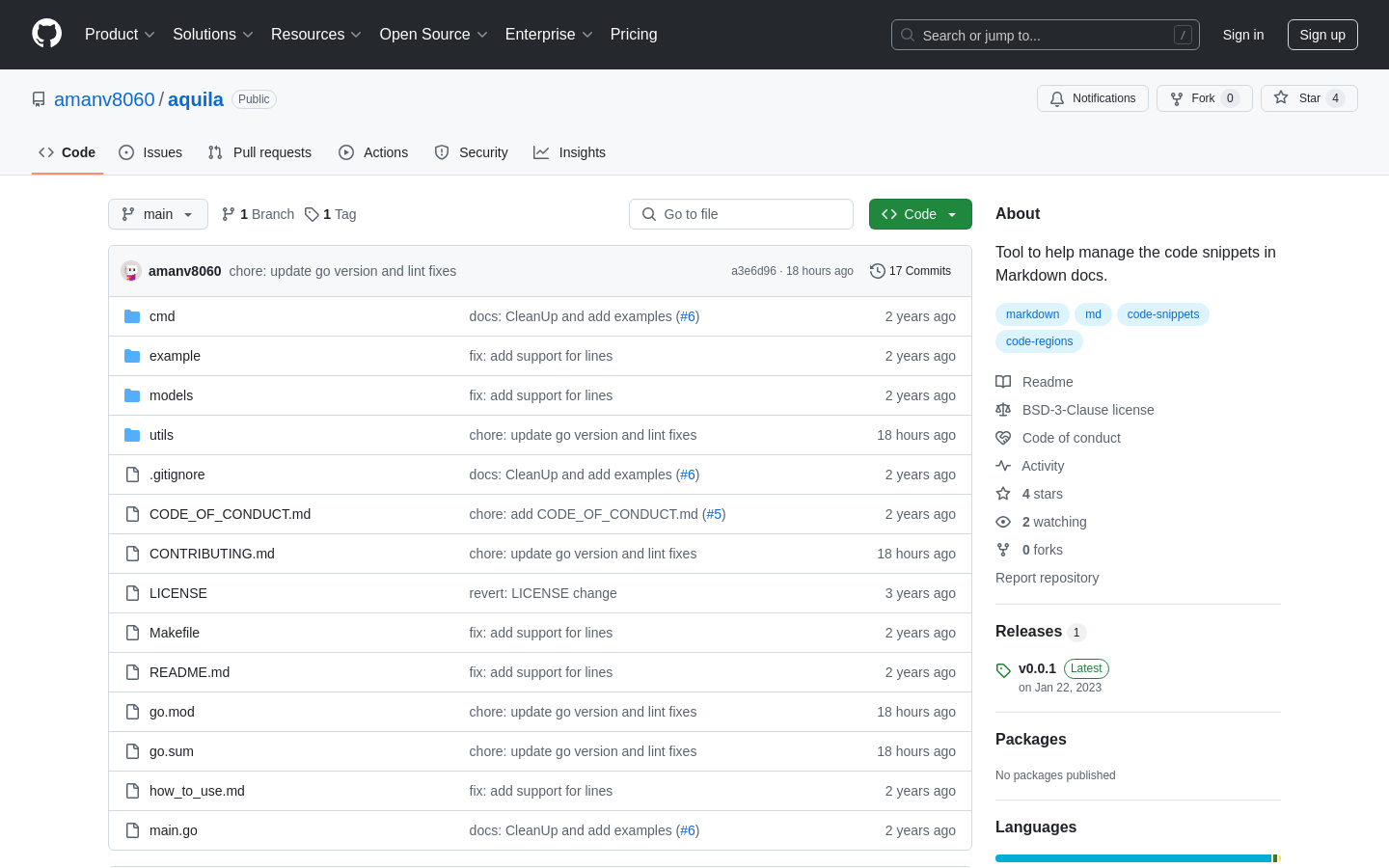Open the models folder
Viewport: 1389px width, 868px height.
[x=171, y=395]
